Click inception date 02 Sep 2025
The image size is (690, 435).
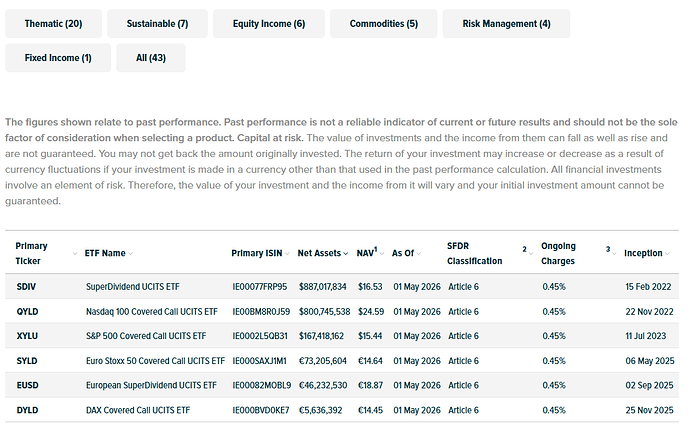click(x=649, y=385)
